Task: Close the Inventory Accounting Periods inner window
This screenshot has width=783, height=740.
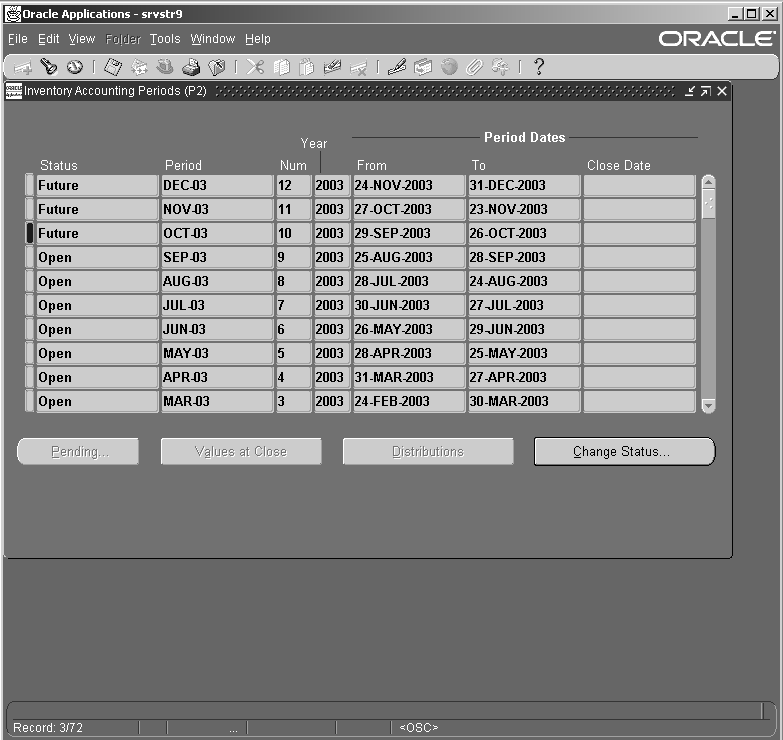Action: tap(722, 91)
